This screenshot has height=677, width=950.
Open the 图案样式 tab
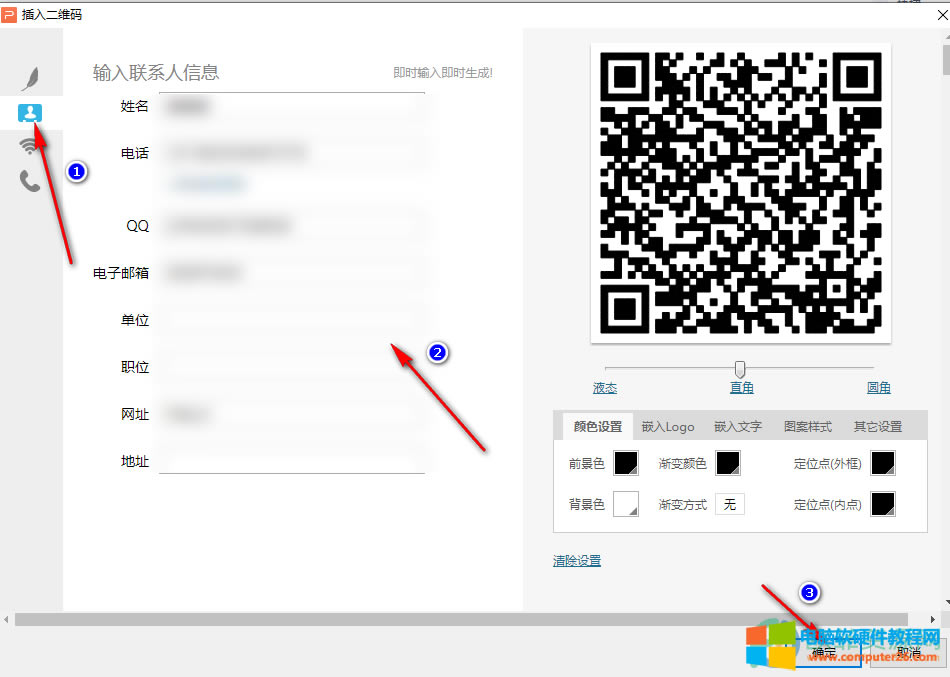pos(807,425)
